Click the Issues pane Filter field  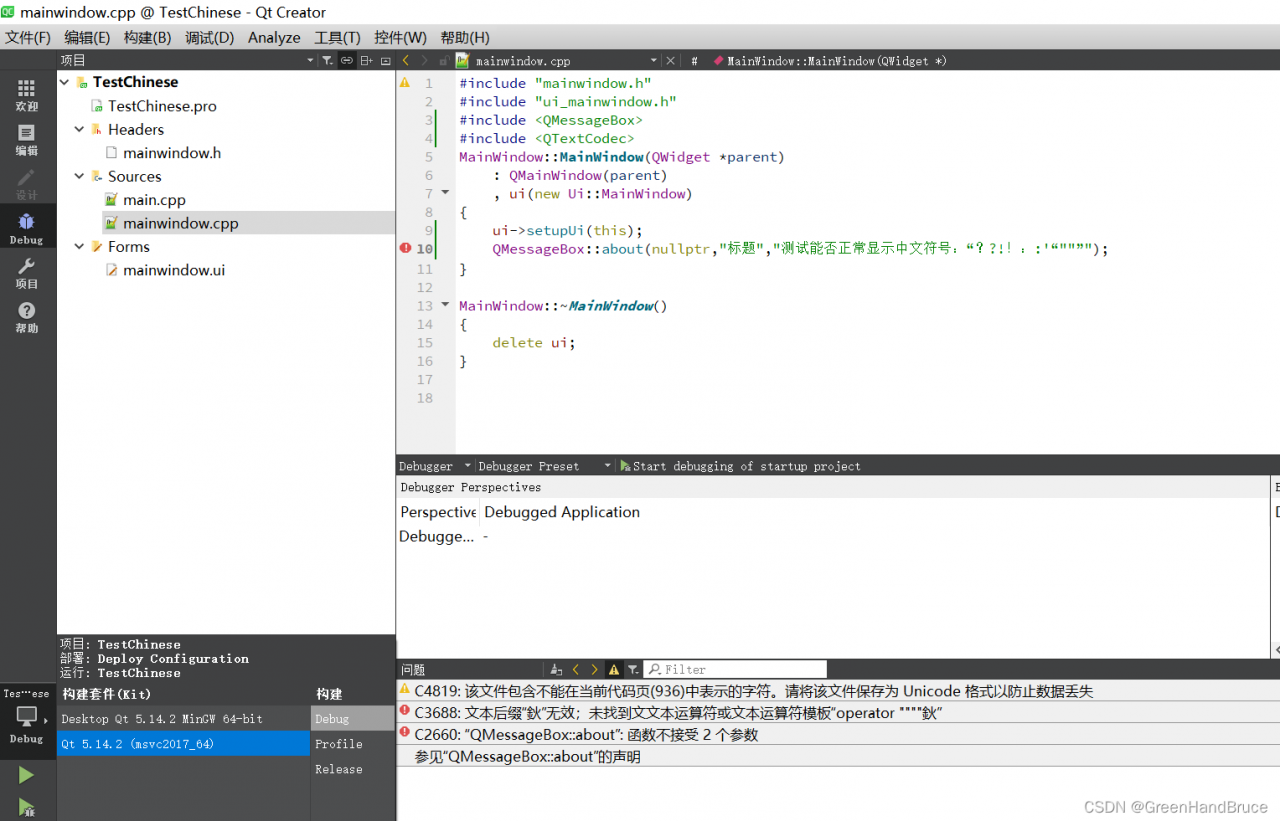point(735,669)
